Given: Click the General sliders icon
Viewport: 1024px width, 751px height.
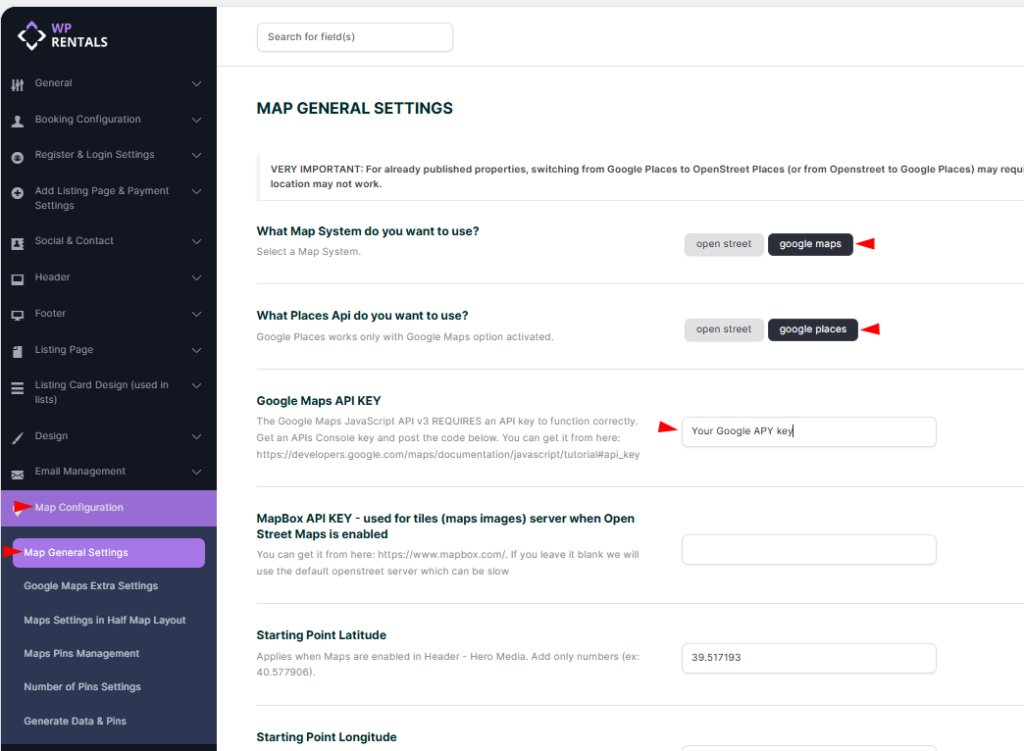Looking at the screenshot, I should coord(18,84).
